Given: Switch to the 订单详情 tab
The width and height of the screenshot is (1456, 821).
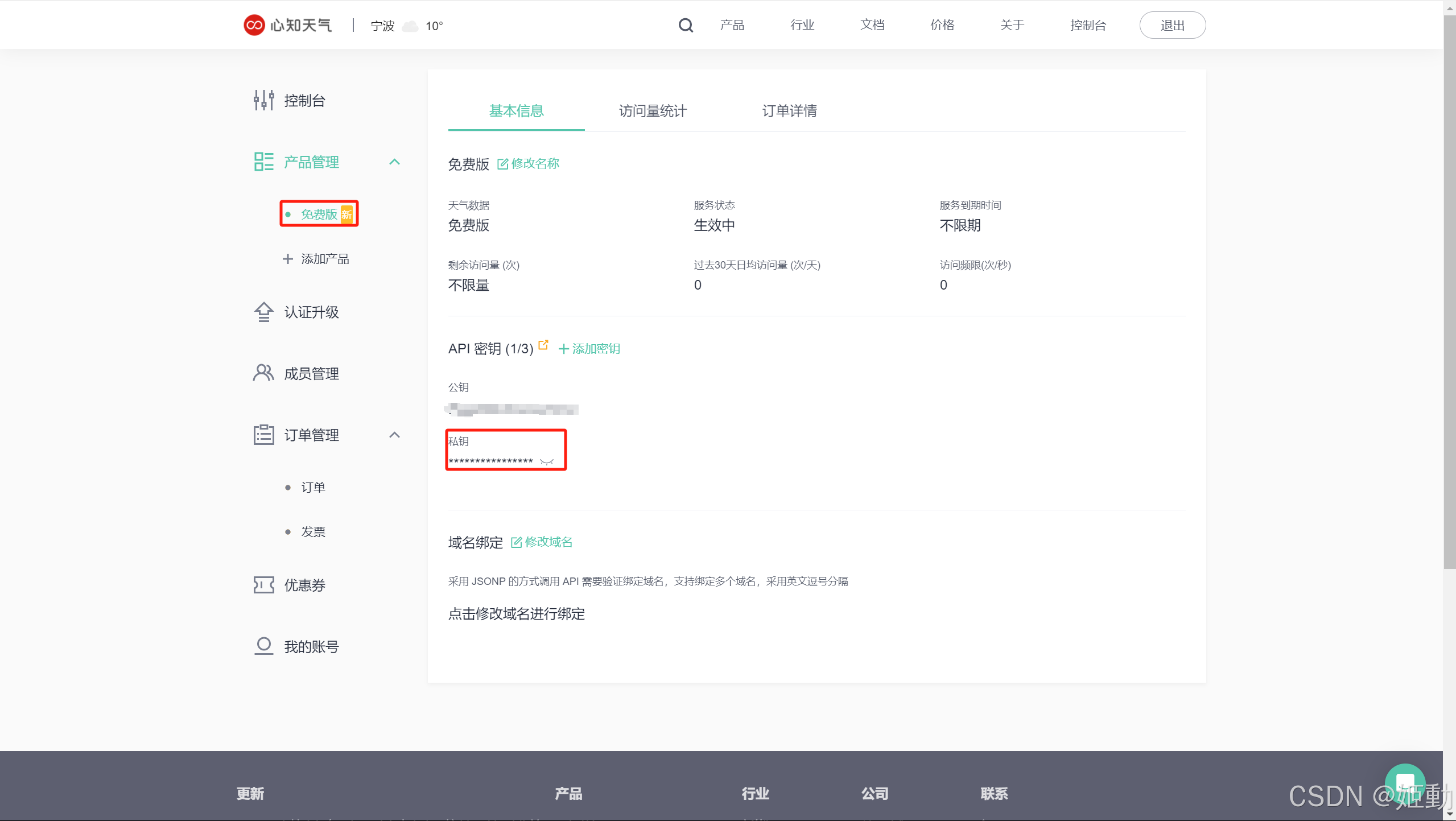Looking at the screenshot, I should (789, 111).
